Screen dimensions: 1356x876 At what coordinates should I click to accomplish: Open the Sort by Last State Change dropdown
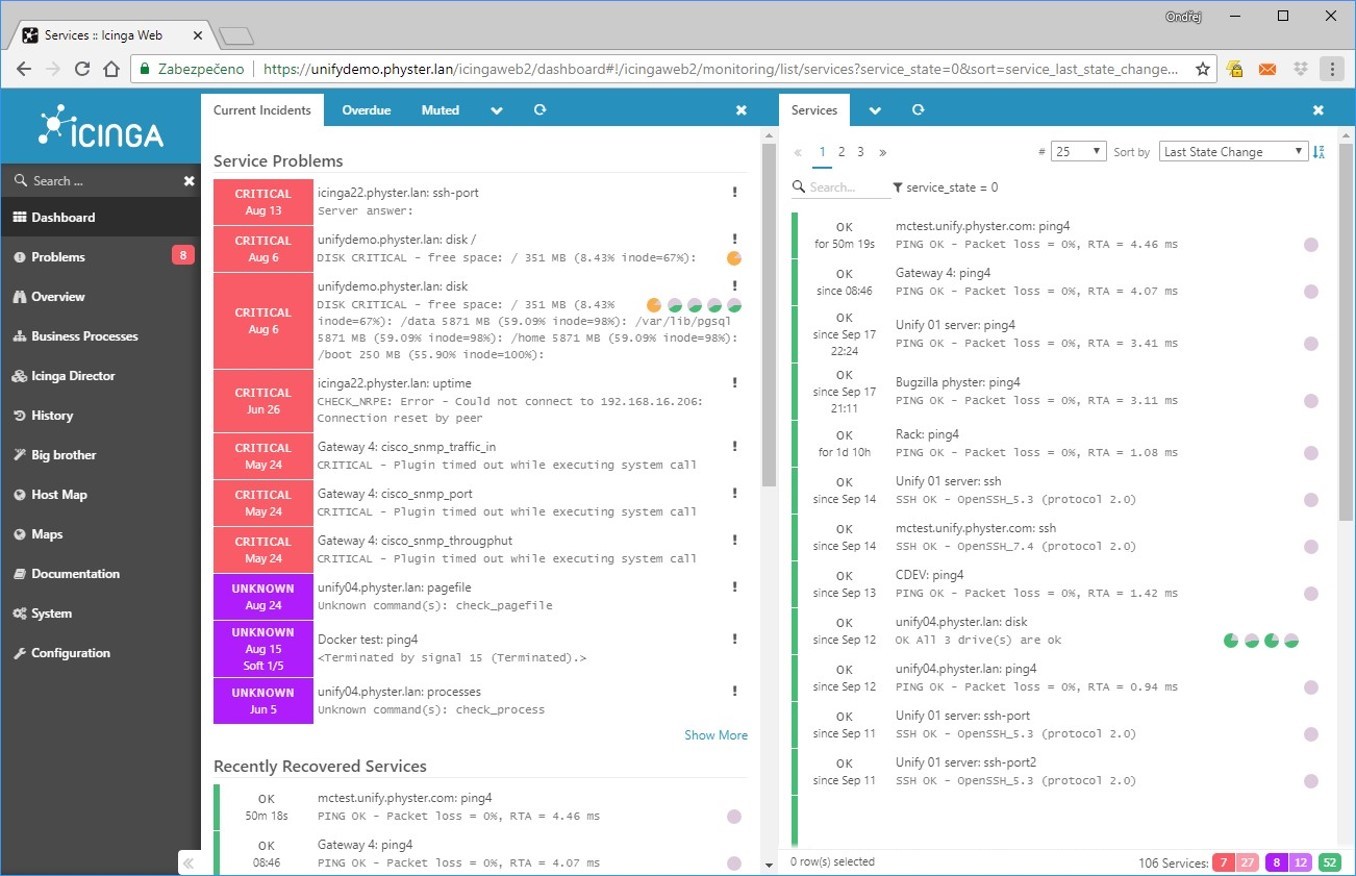point(1234,151)
